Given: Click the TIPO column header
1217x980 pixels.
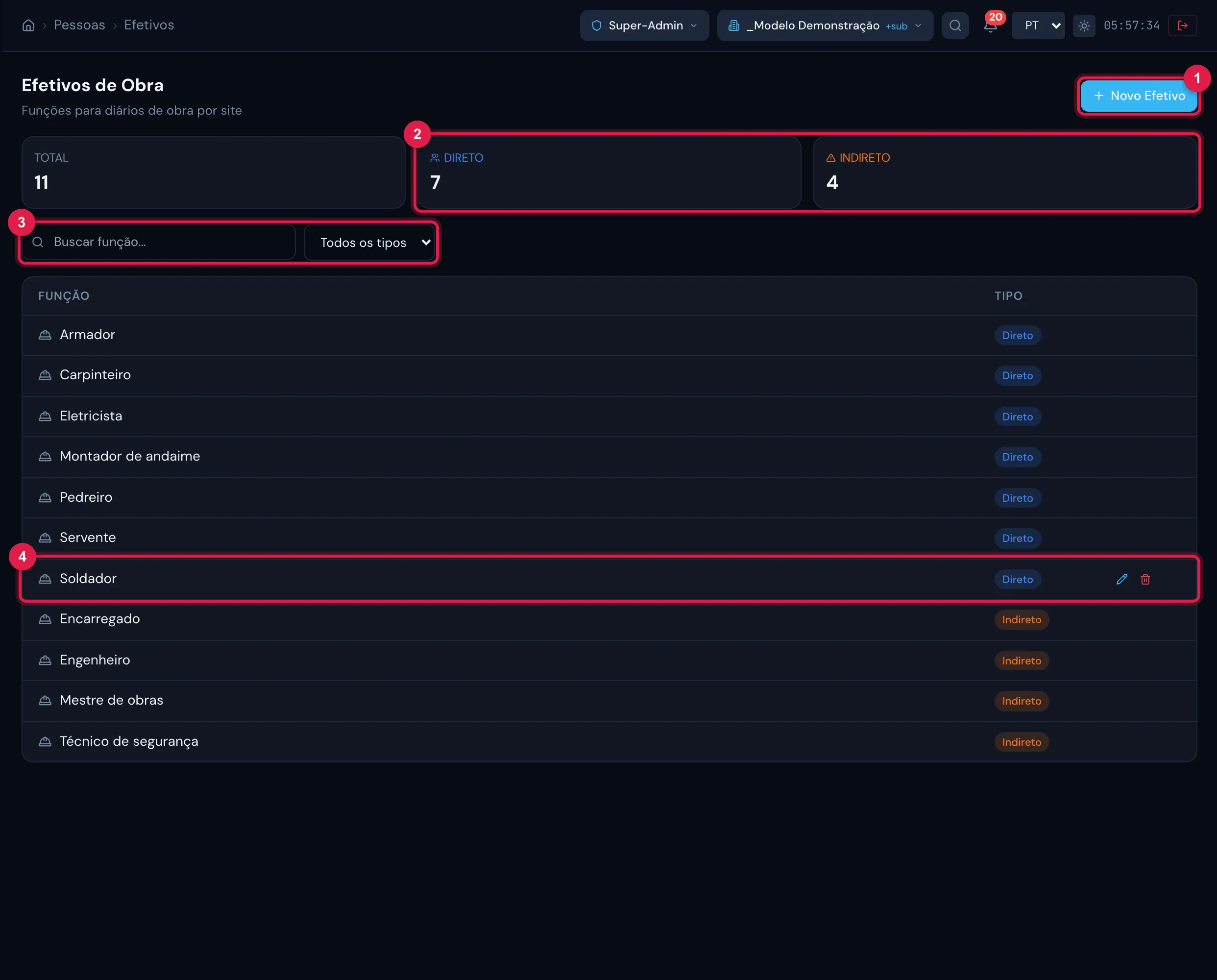Looking at the screenshot, I should tap(1008, 296).
